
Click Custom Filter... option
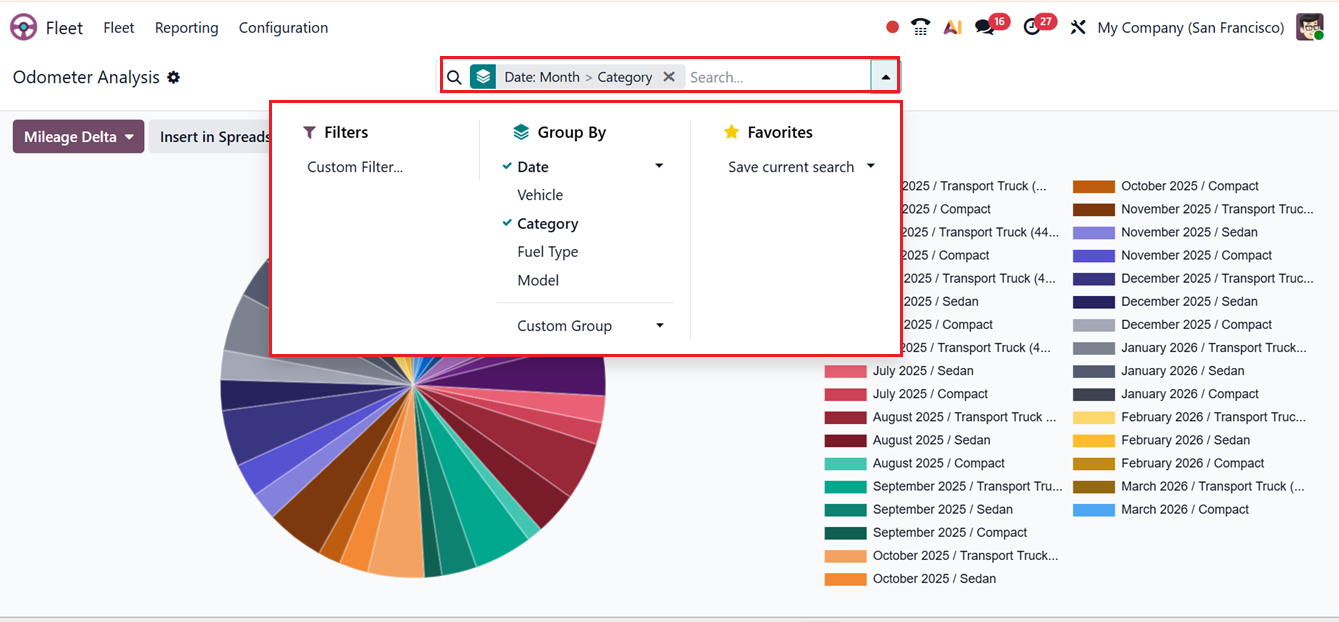pyautogui.click(x=355, y=167)
